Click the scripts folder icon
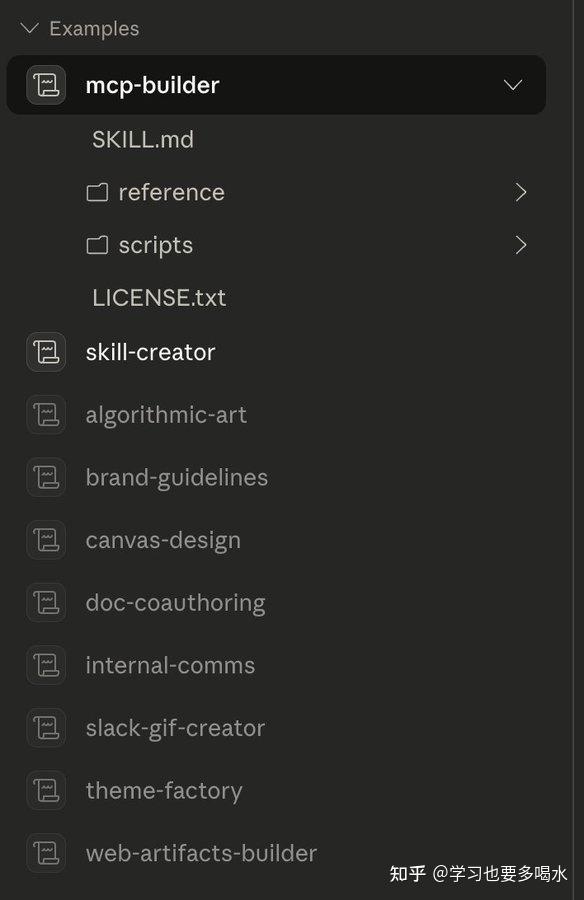This screenshot has height=900, width=584. [x=97, y=245]
